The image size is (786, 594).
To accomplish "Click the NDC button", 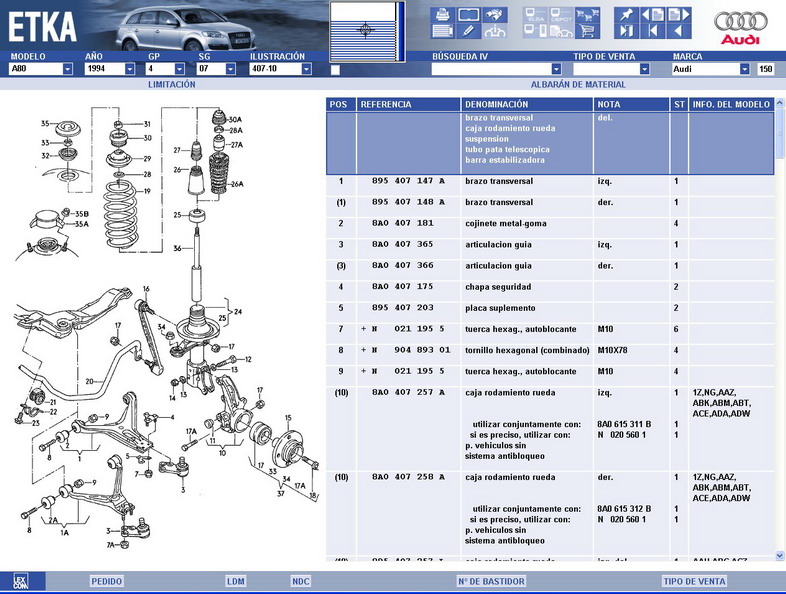I will [300, 581].
